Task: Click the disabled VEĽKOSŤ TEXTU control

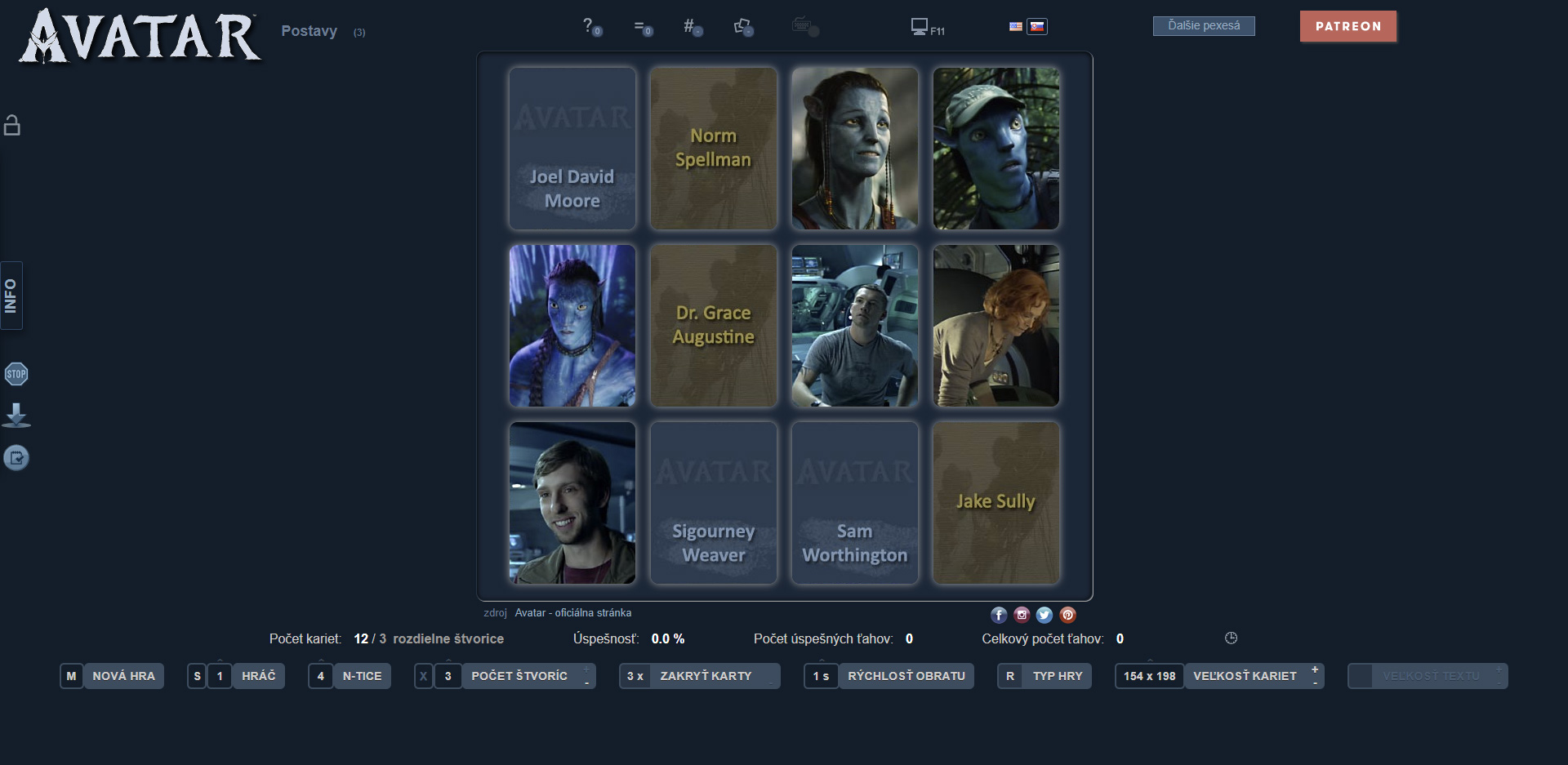Action: point(1428,676)
